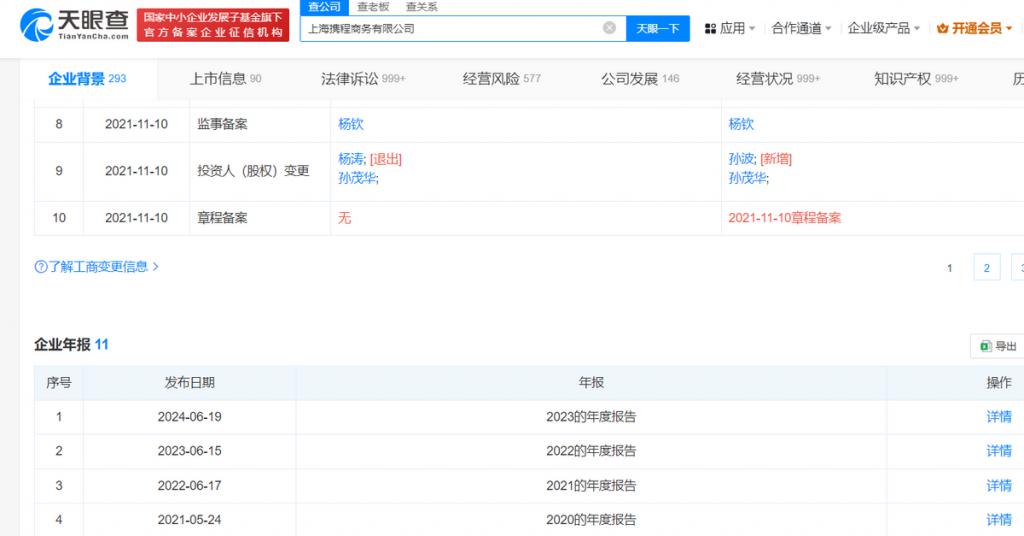The image size is (1024, 536).
Task: Switch to the 查老板 tab
Action: coord(373,6)
